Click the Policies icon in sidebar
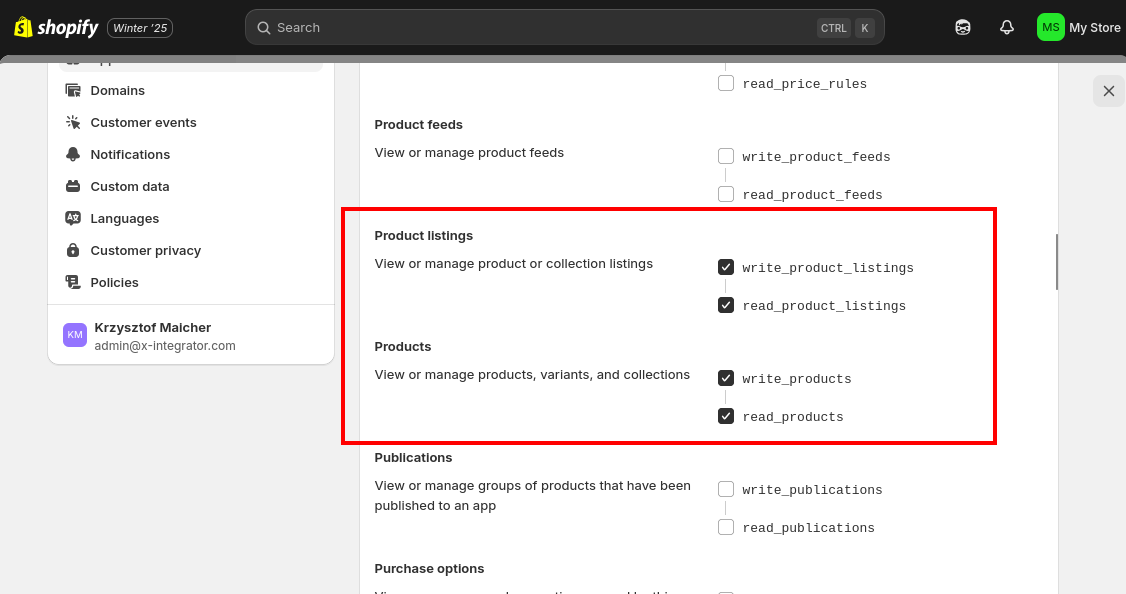Viewport: 1126px width, 594px height. (73, 282)
